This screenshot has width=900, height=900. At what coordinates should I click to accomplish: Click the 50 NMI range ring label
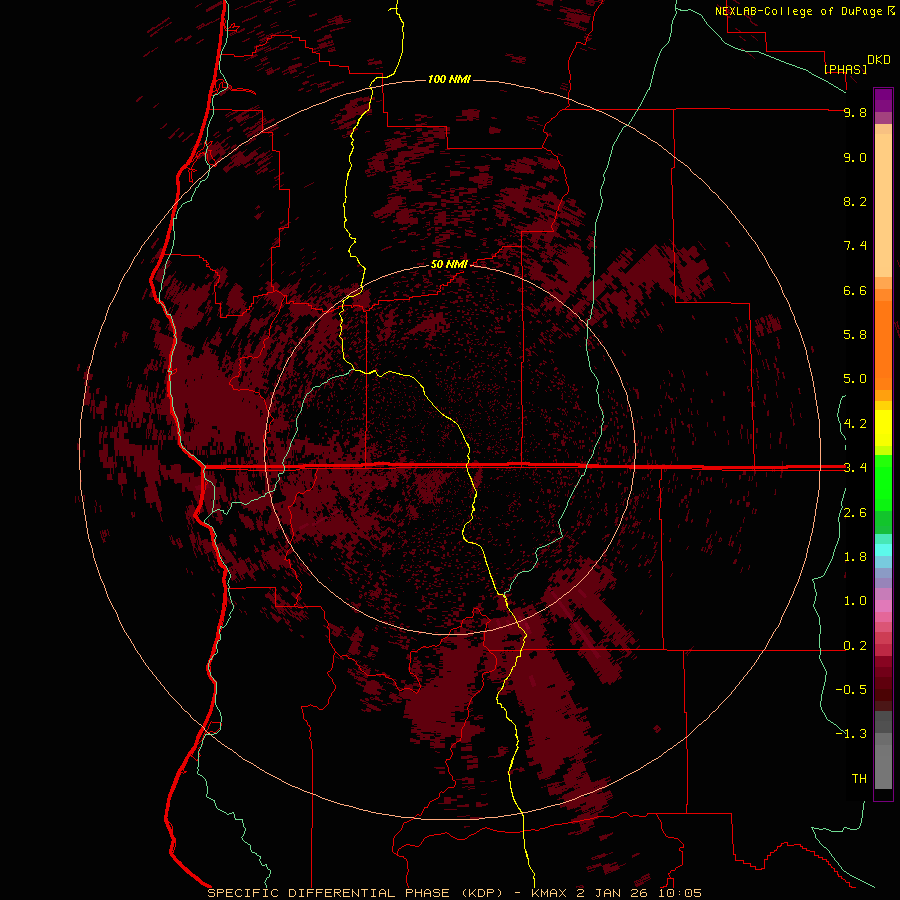449,264
